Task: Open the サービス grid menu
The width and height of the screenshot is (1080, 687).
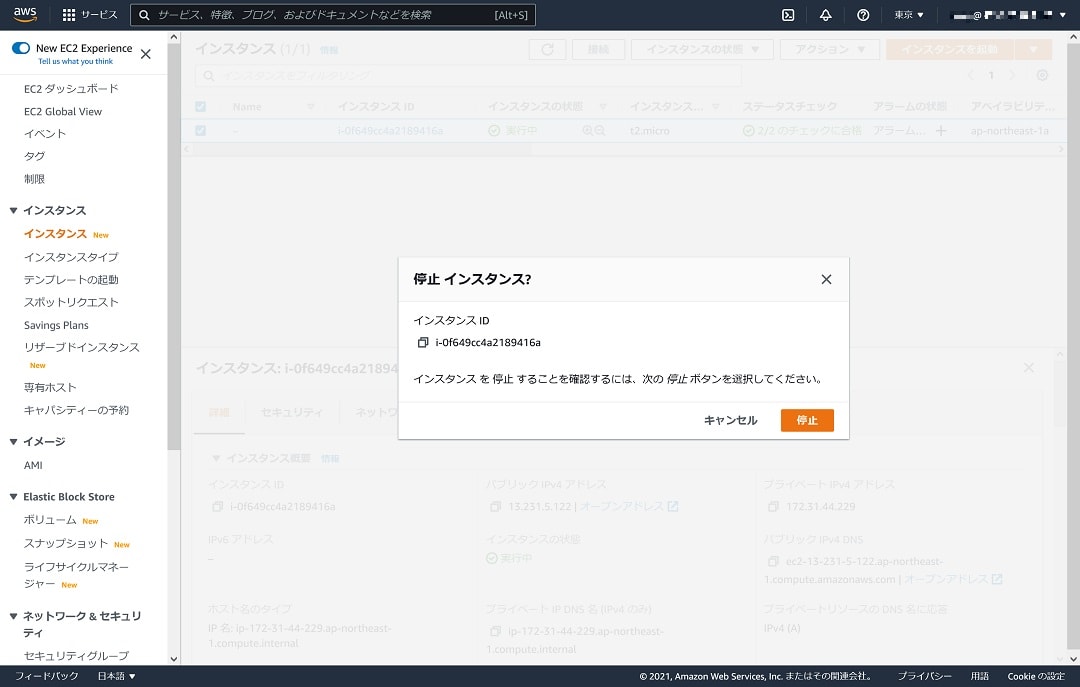Action: point(90,14)
